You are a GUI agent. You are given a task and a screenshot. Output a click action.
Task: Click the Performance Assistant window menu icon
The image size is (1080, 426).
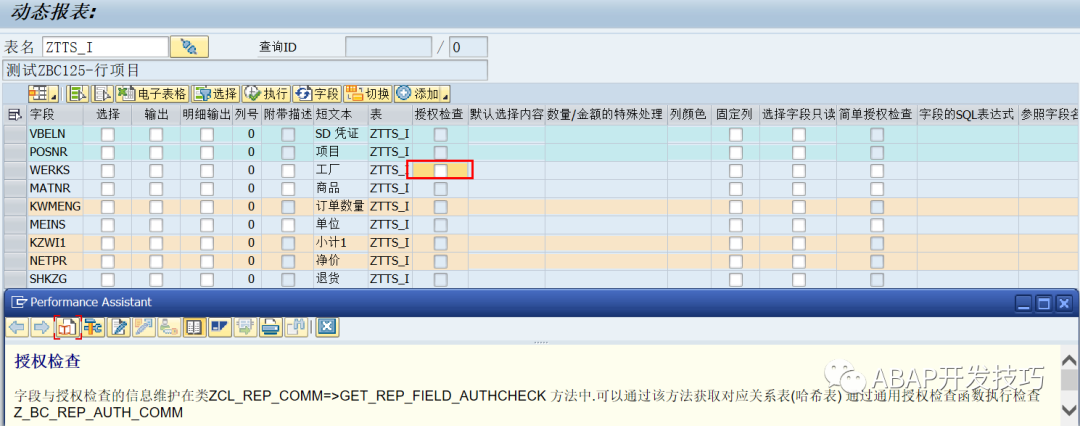[19, 302]
